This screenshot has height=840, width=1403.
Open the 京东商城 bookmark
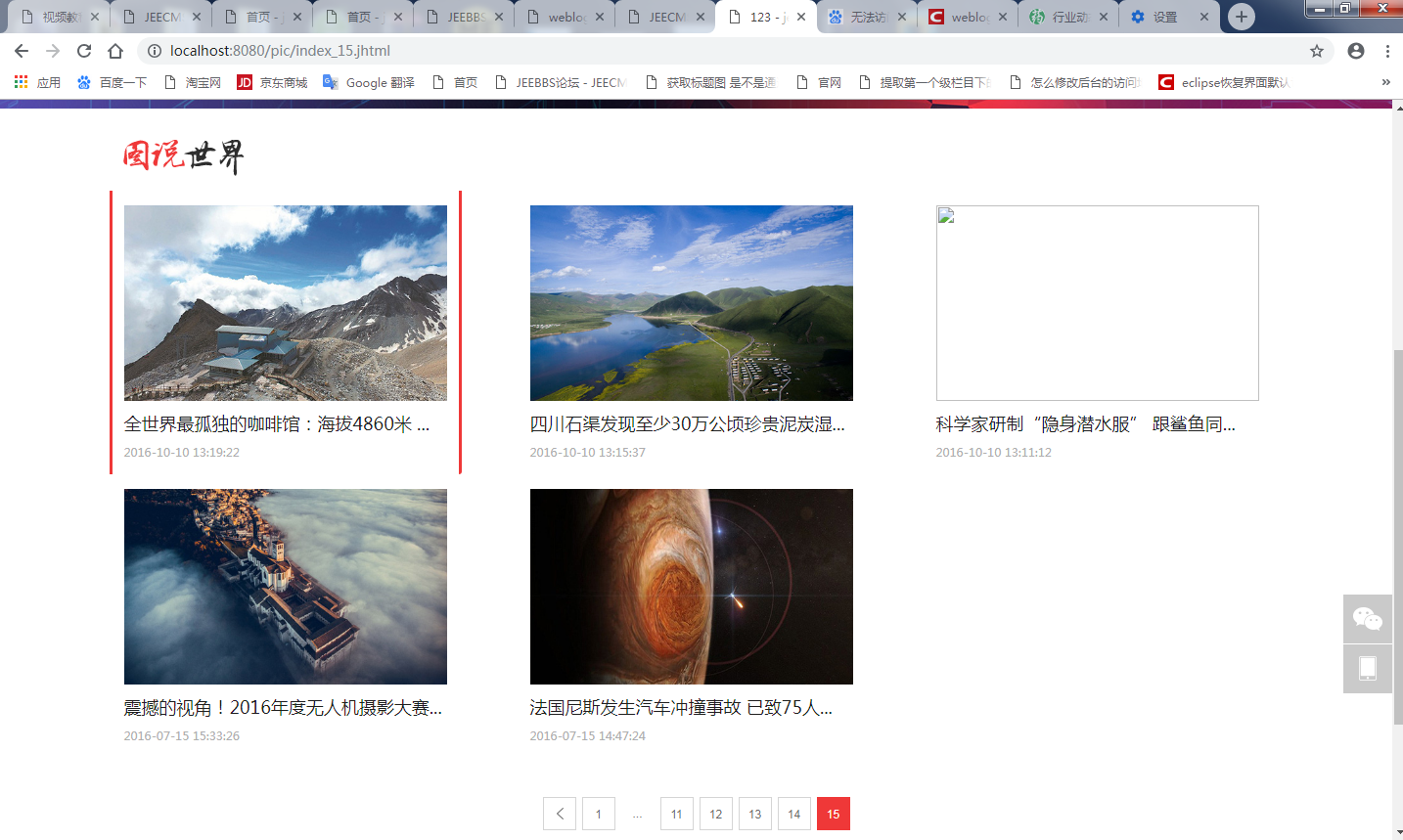[272, 83]
